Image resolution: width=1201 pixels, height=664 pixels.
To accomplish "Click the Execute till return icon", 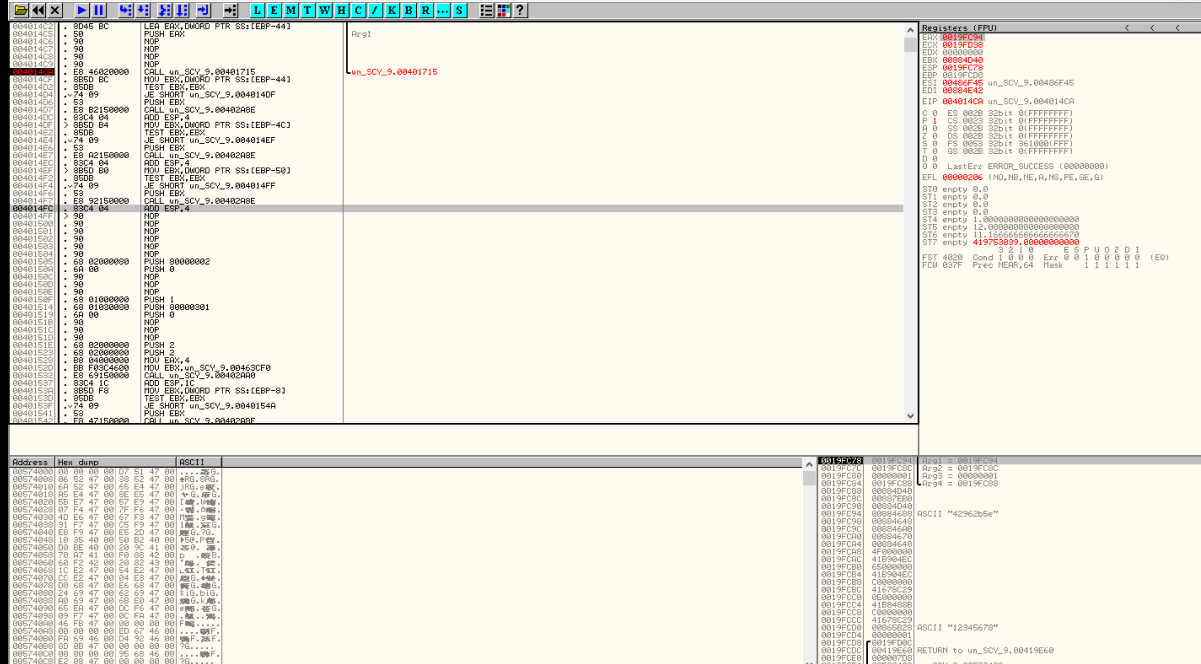I will [202, 10].
